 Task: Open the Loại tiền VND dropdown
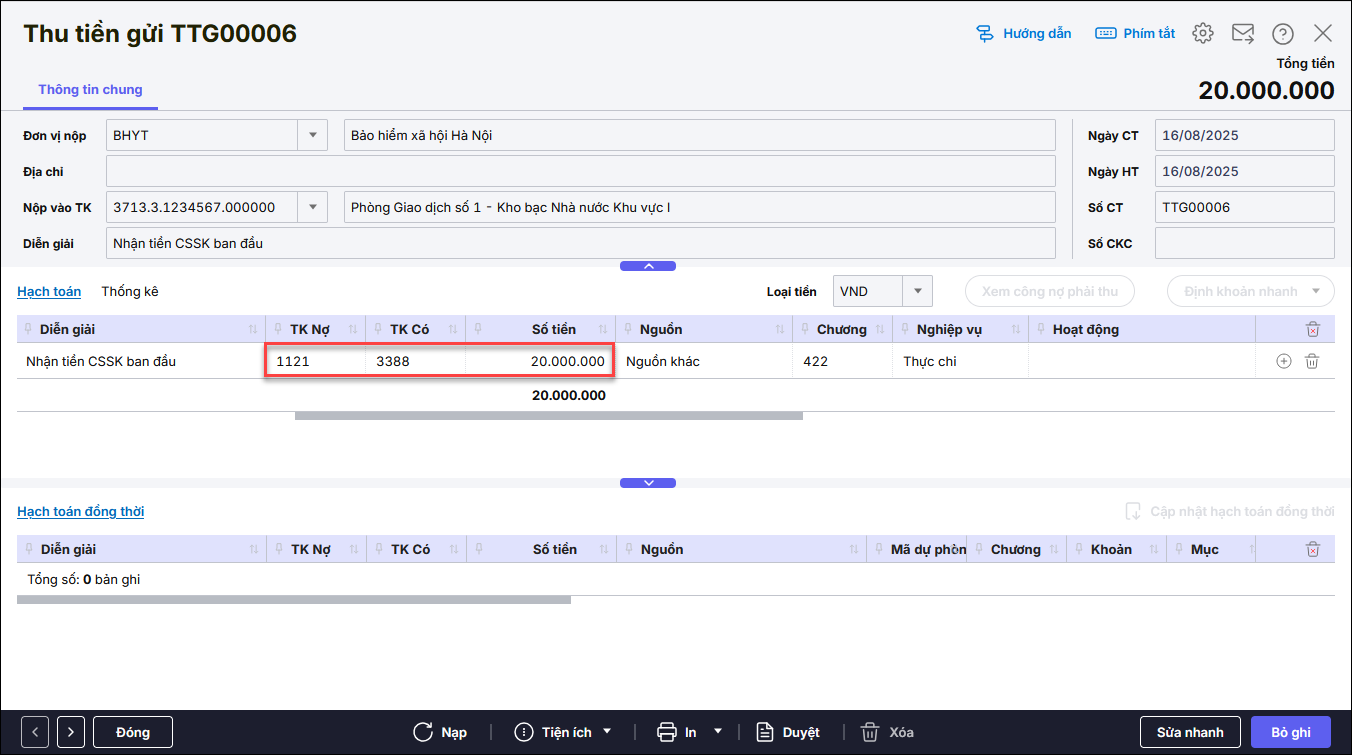click(x=917, y=291)
